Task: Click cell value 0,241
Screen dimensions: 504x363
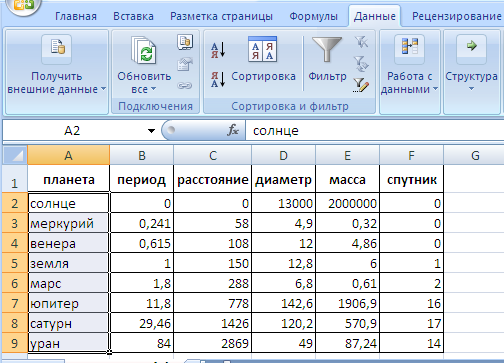Action: pyautogui.click(x=142, y=223)
